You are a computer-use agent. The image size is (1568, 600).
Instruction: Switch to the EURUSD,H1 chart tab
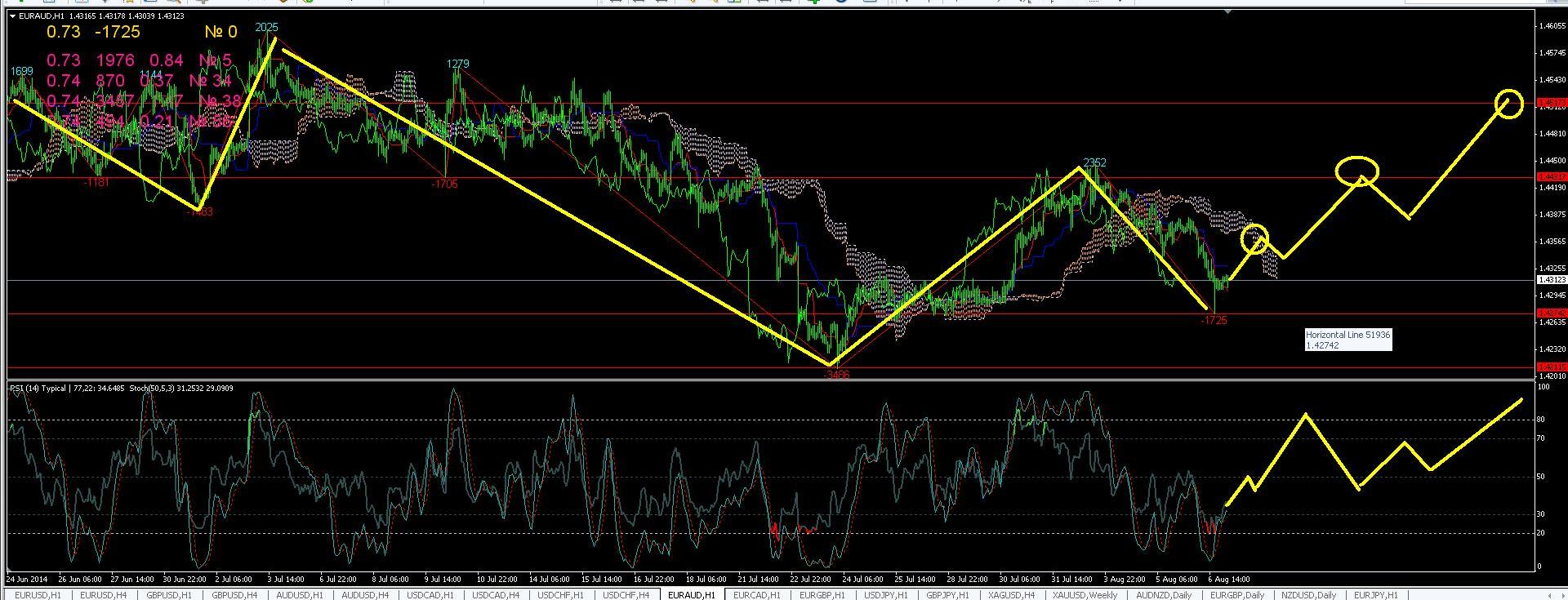click(38, 595)
